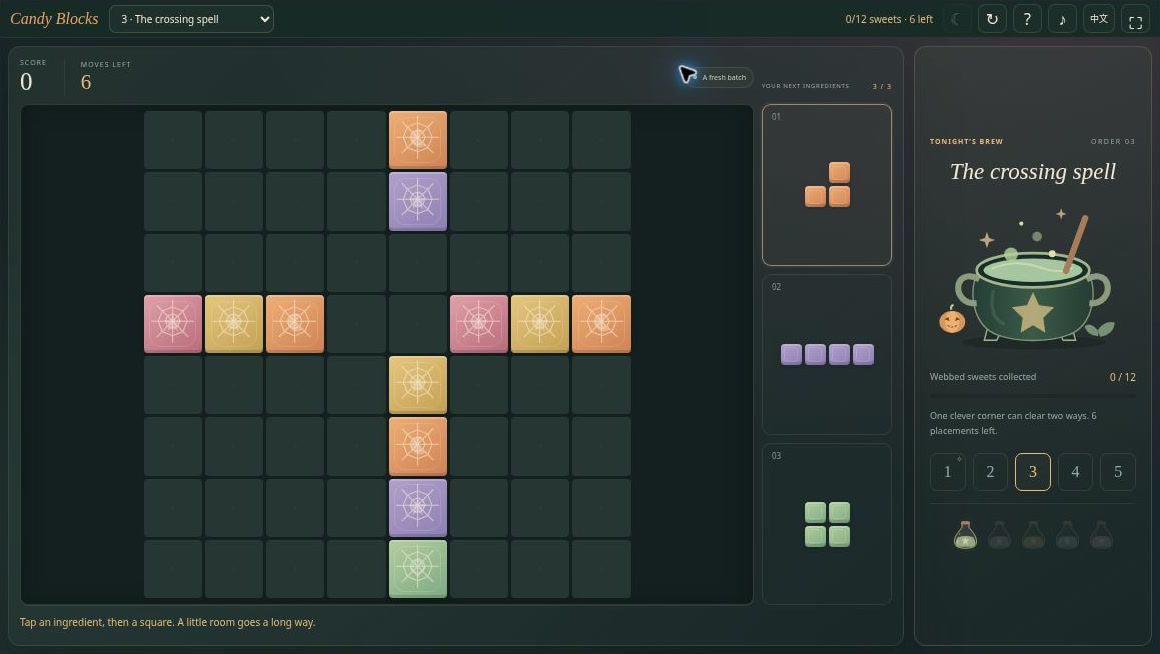Click the "Webbed sweets collected" progress bar
Image resolution: width=1160 pixels, height=654 pixels.
click(1033, 396)
